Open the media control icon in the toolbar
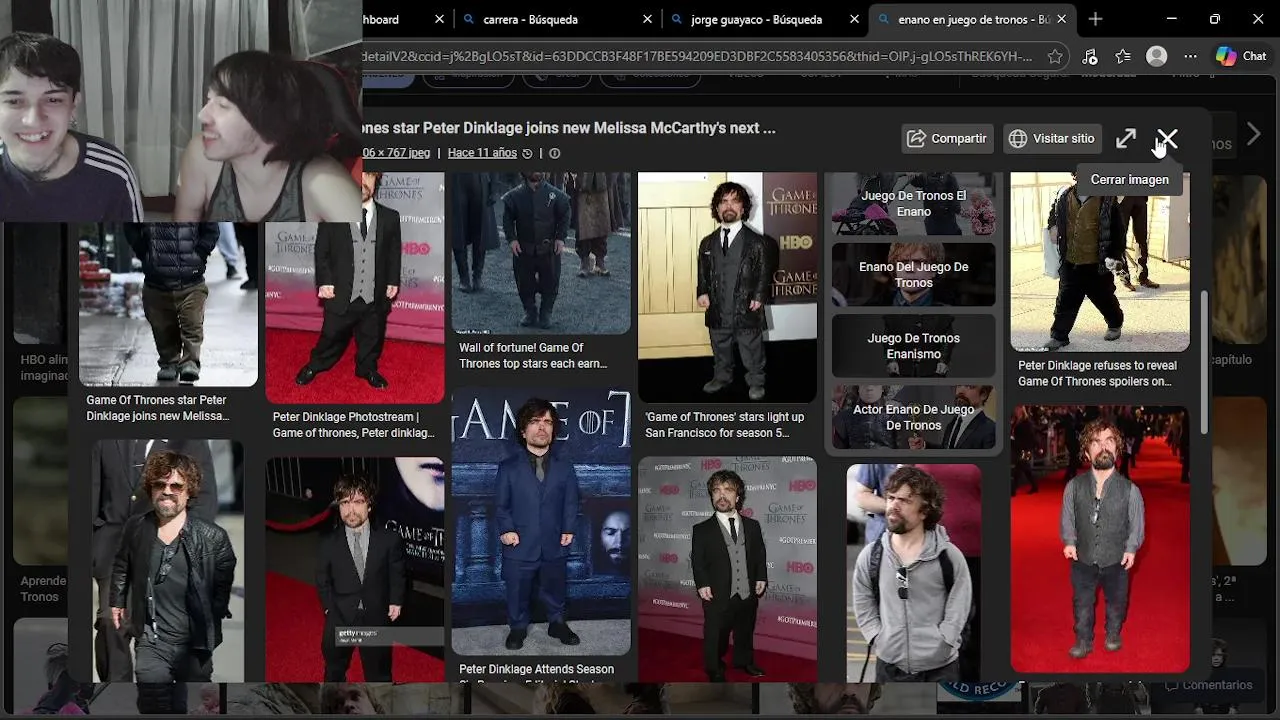This screenshot has height=720, width=1280. pyautogui.click(x=1090, y=57)
